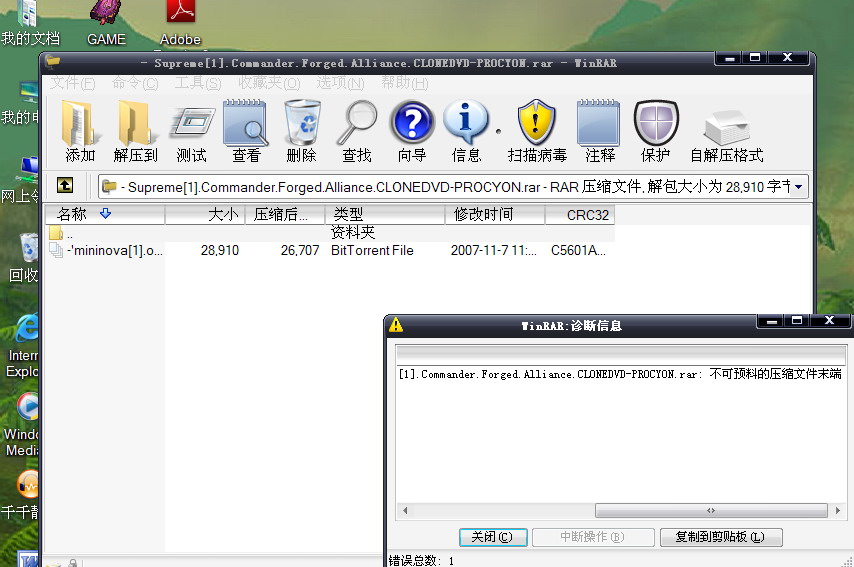The image size is (854, 567).
Task: Click the diagnostic scrollbar left arrow
Action: 405,511
